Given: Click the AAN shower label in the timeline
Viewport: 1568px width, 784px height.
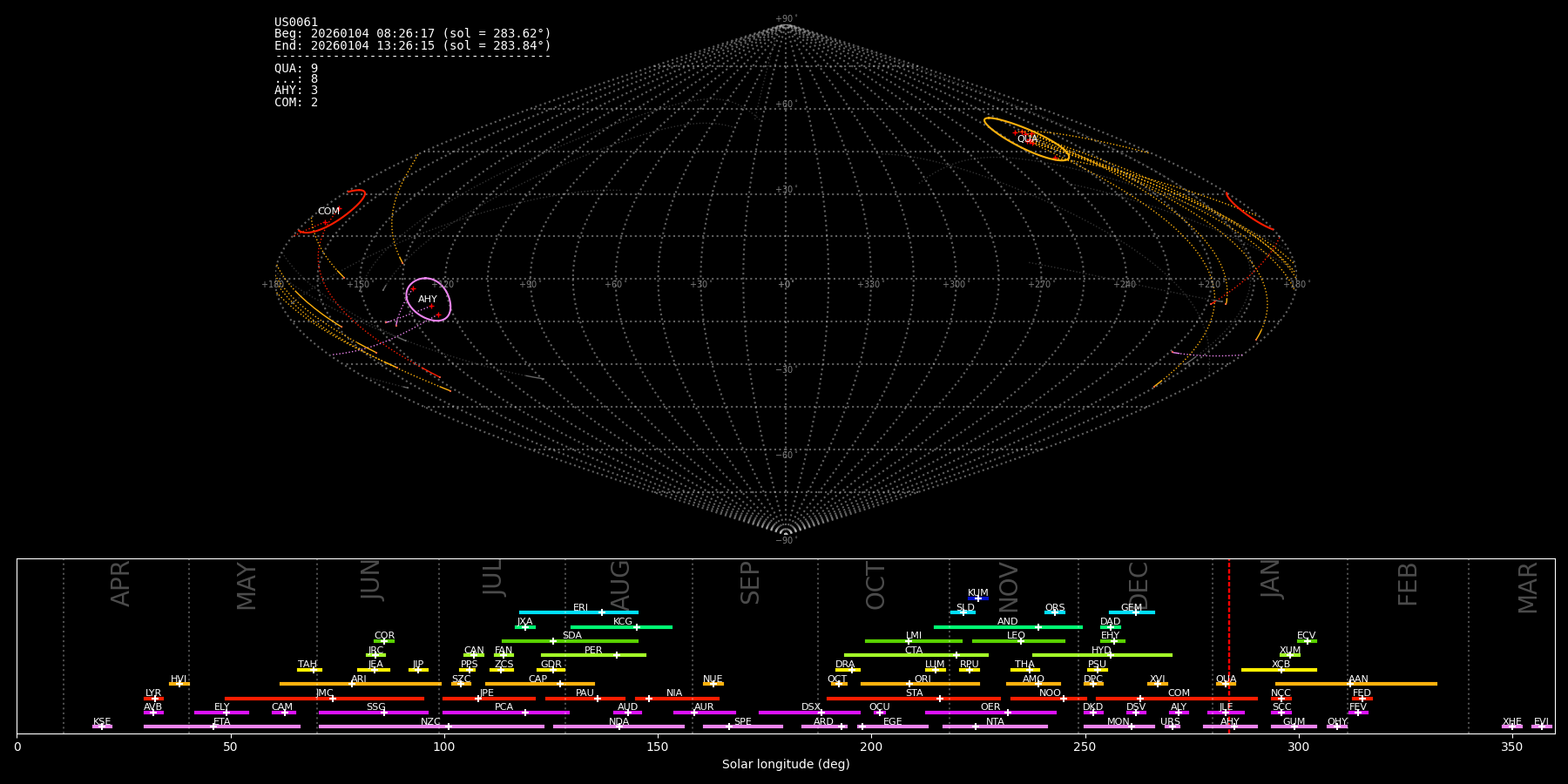Looking at the screenshot, I should (x=1358, y=679).
